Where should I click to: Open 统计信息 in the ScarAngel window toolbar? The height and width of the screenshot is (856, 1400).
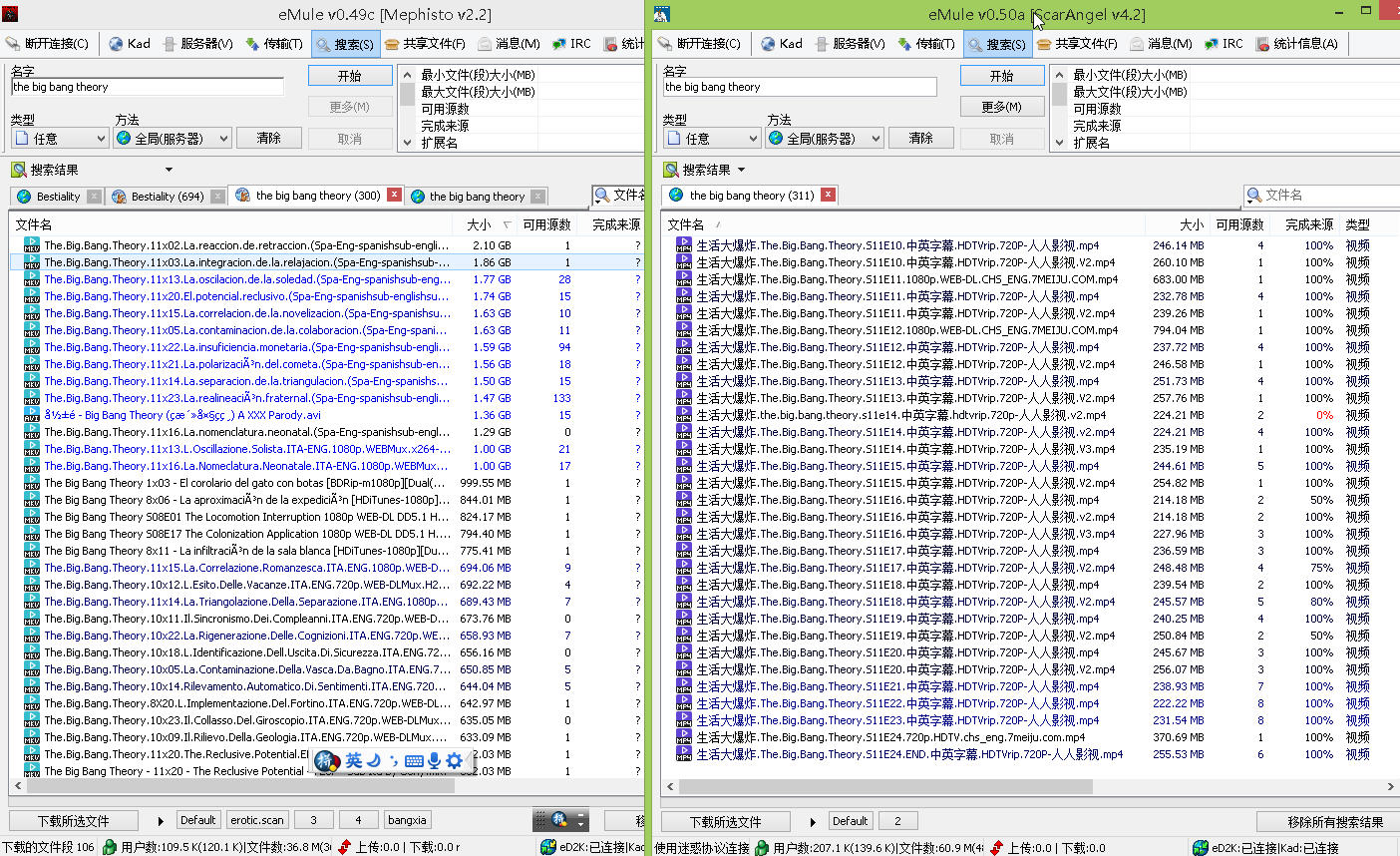point(1297,43)
